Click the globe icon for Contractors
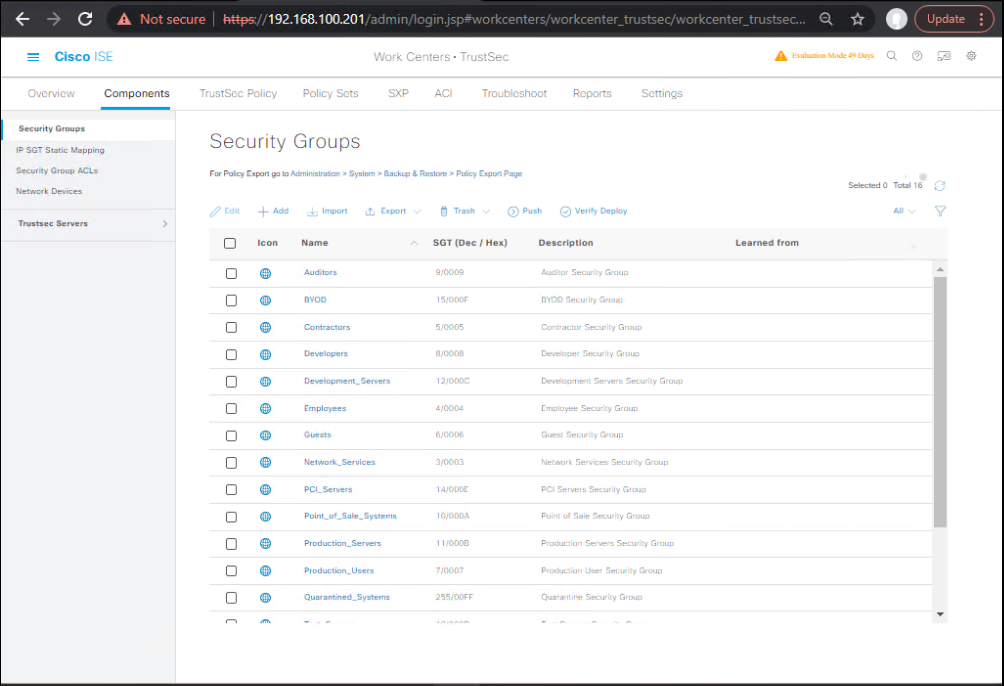Screen dimensions: 1004x686 click(x=265, y=327)
